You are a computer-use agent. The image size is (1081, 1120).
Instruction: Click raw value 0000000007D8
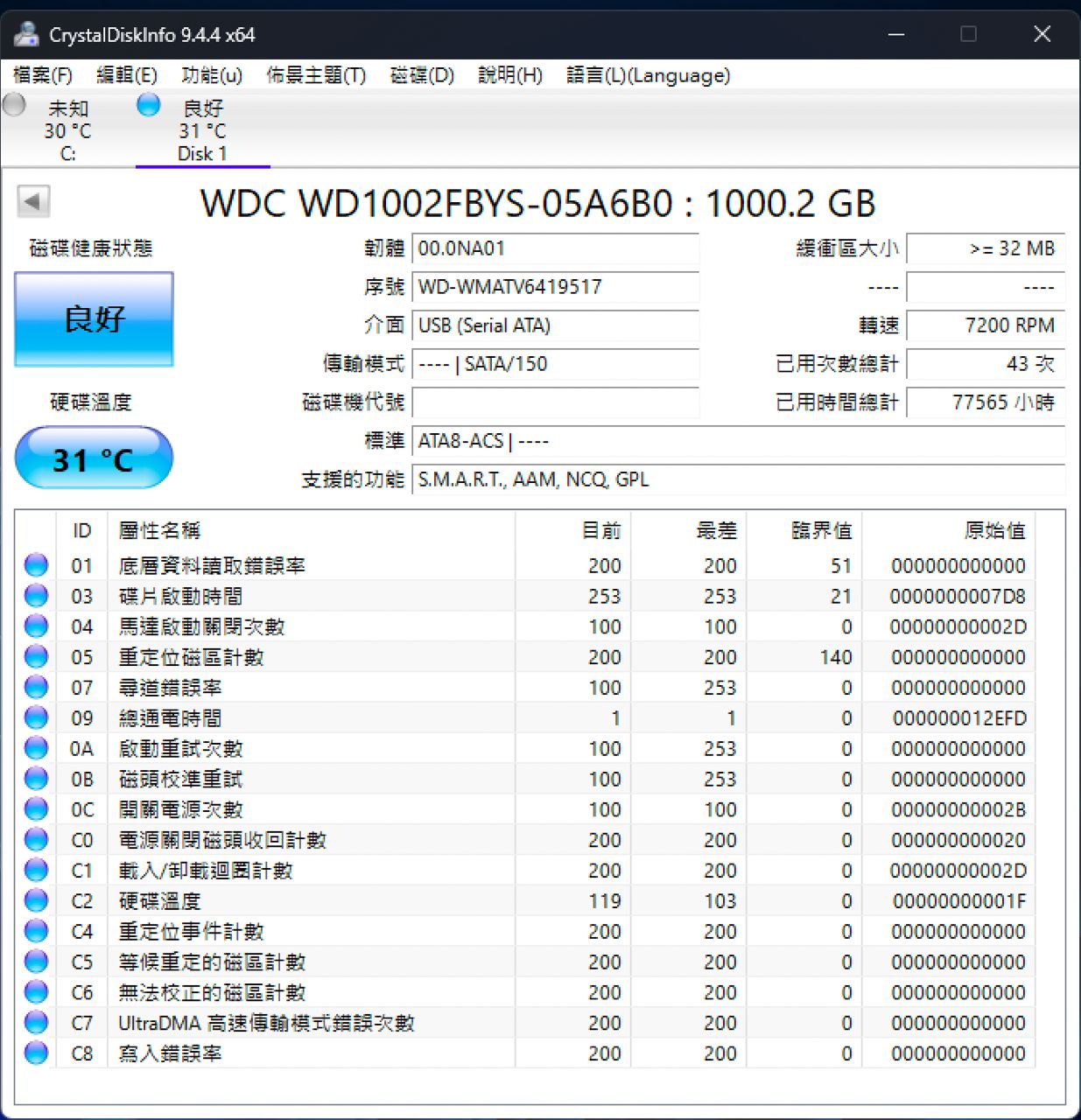958,597
